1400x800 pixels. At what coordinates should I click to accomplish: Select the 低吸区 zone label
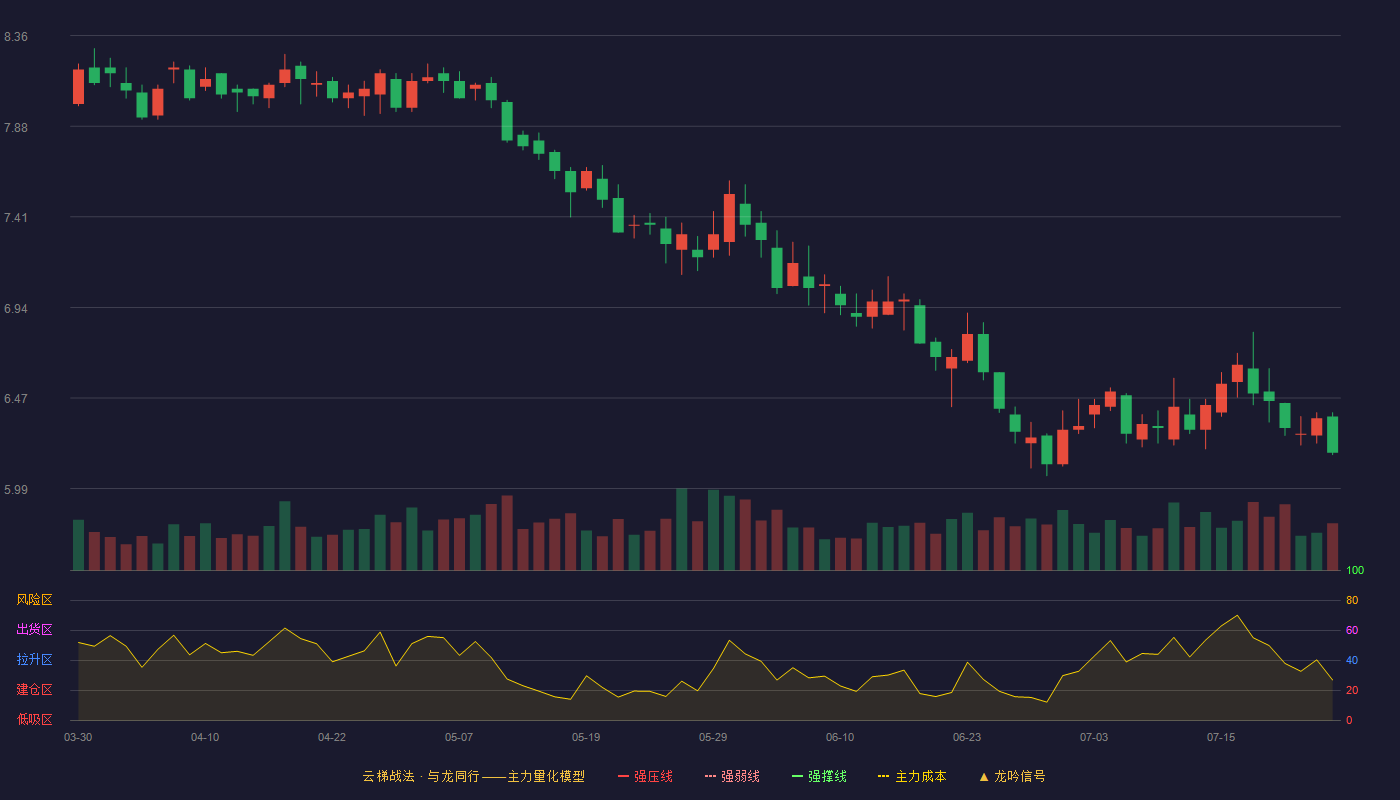click(34, 720)
